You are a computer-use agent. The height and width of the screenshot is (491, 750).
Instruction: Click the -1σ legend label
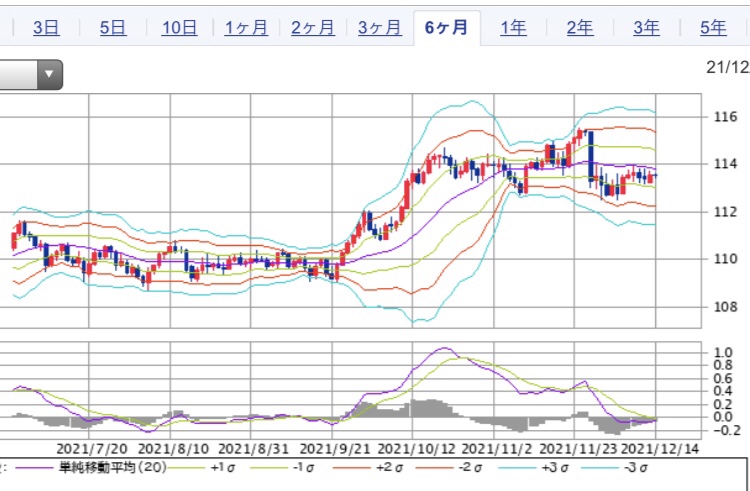pos(305,468)
